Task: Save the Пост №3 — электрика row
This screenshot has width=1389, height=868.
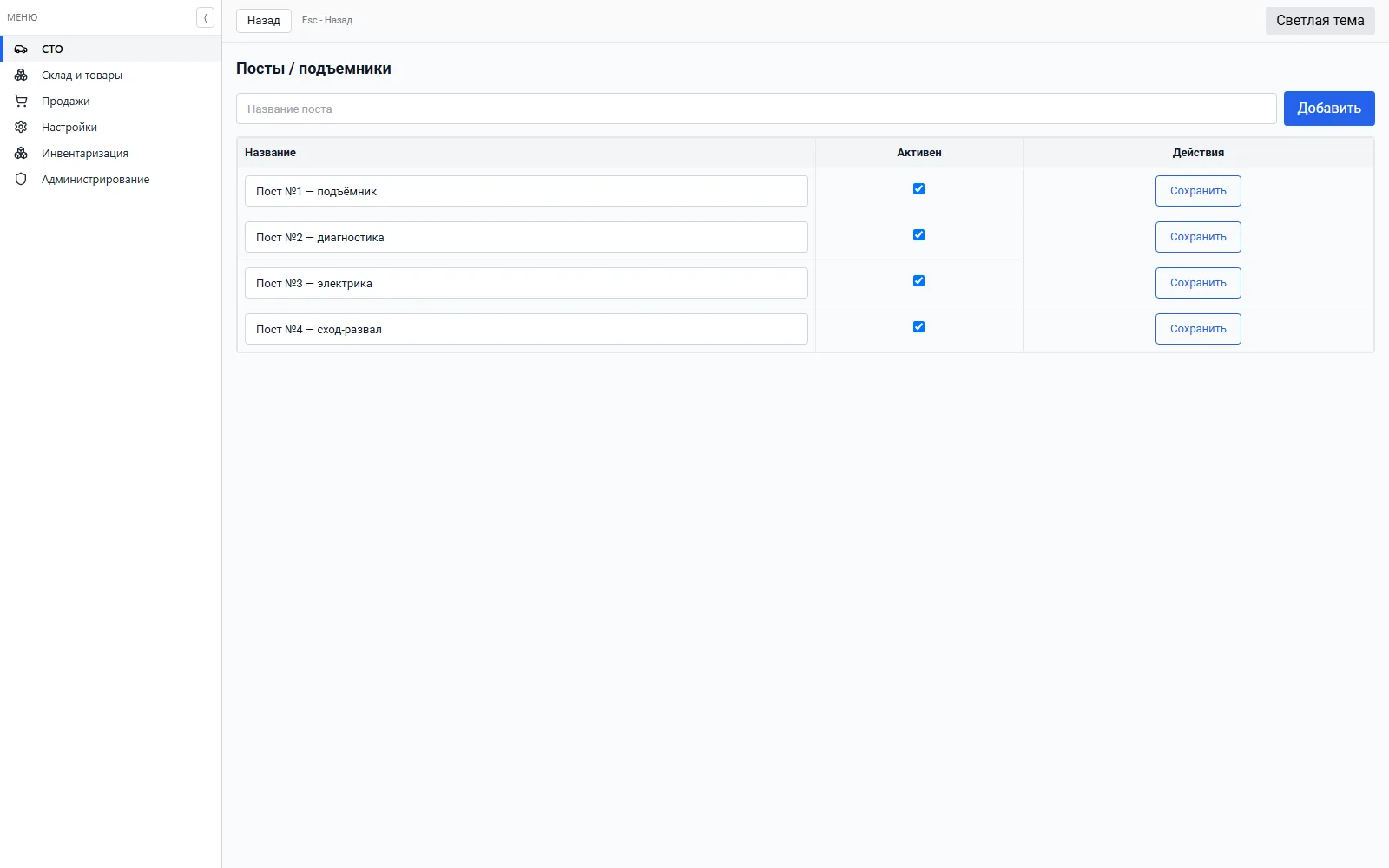Action: 1198,283
